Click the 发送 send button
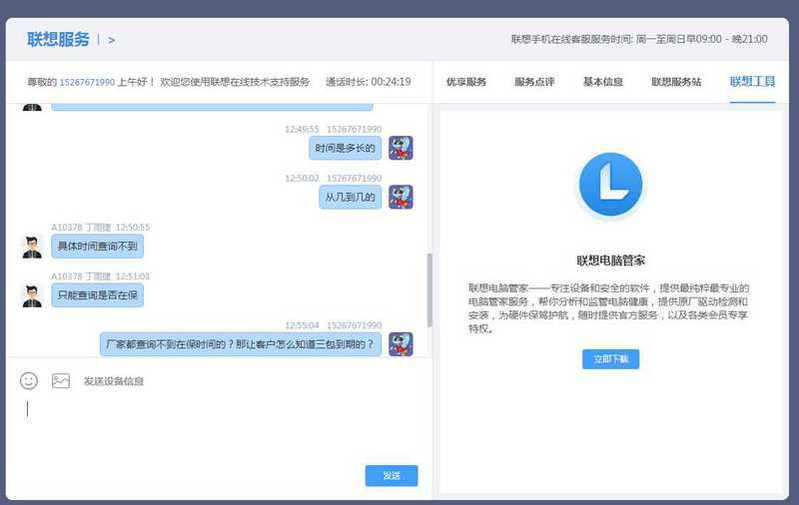 (x=391, y=475)
